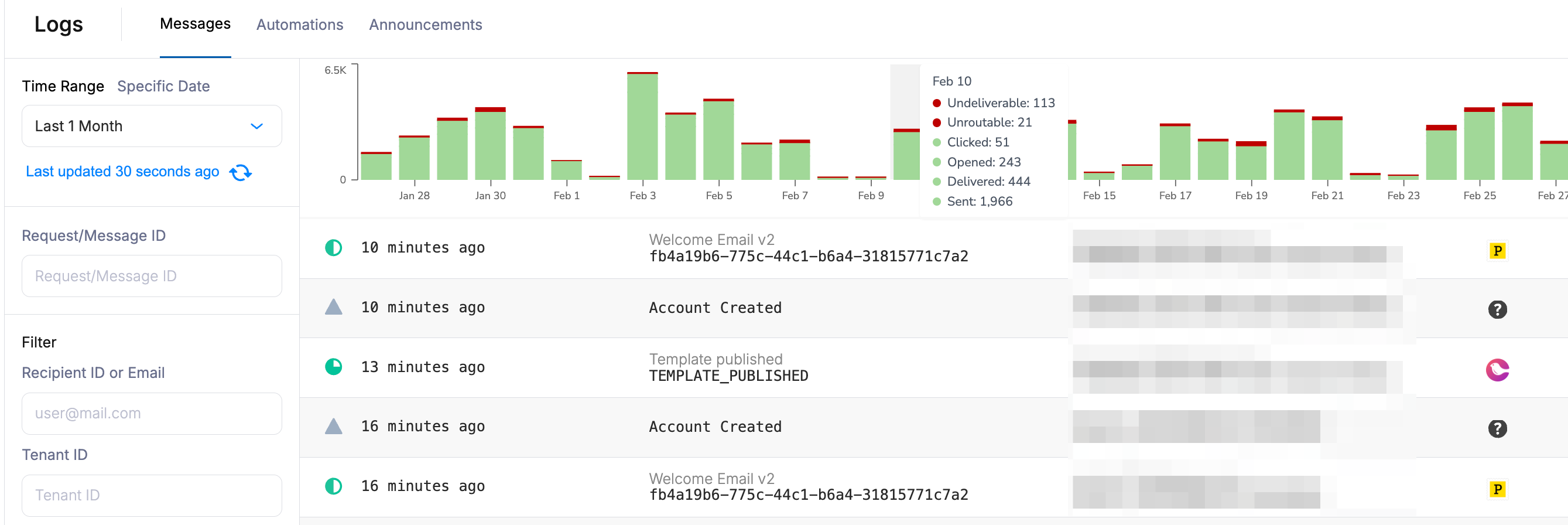This screenshot has width=1568, height=525.
Task: Click the 10 minutes ago Account Created text
Action: pos(715,308)
